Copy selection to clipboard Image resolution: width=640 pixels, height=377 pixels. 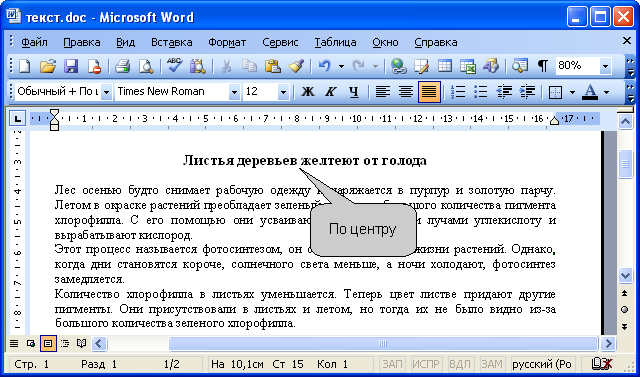(249, 66)
